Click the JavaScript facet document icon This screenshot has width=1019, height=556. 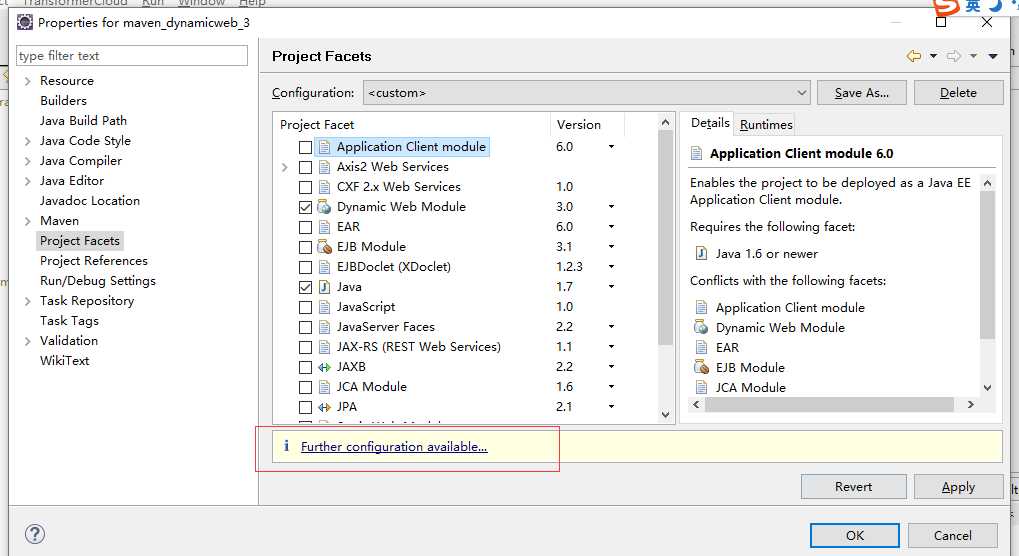(324, 307)
